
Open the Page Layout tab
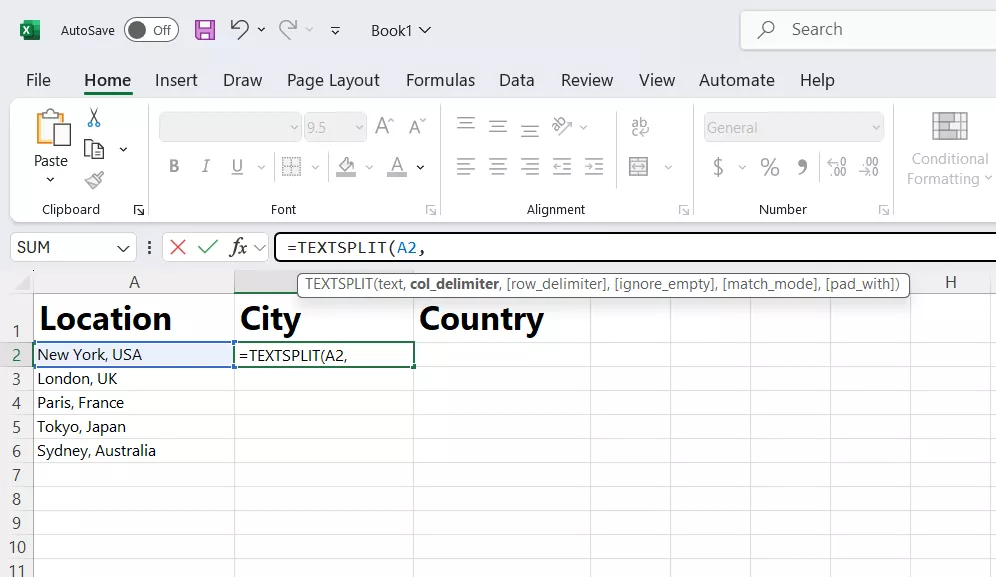point(333,80)
